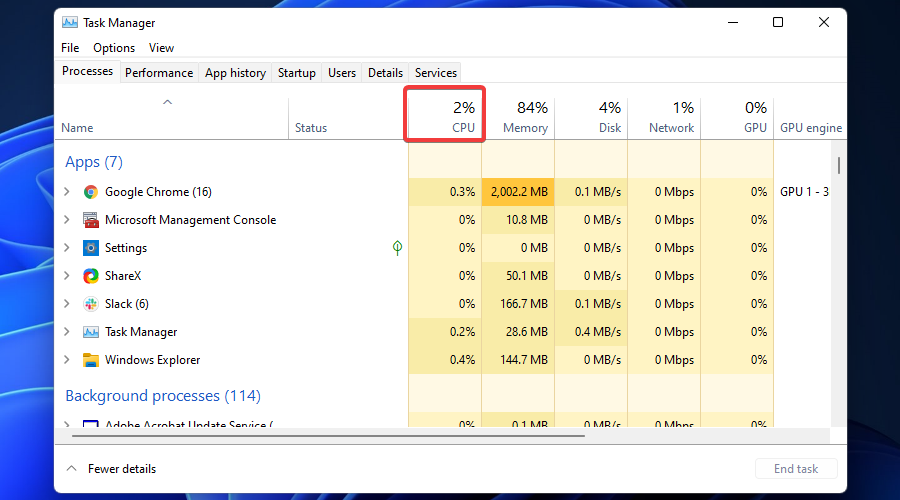The image size is (900, 500).
Task: Switch to the Startup tab
Action: tap(297, 73)
